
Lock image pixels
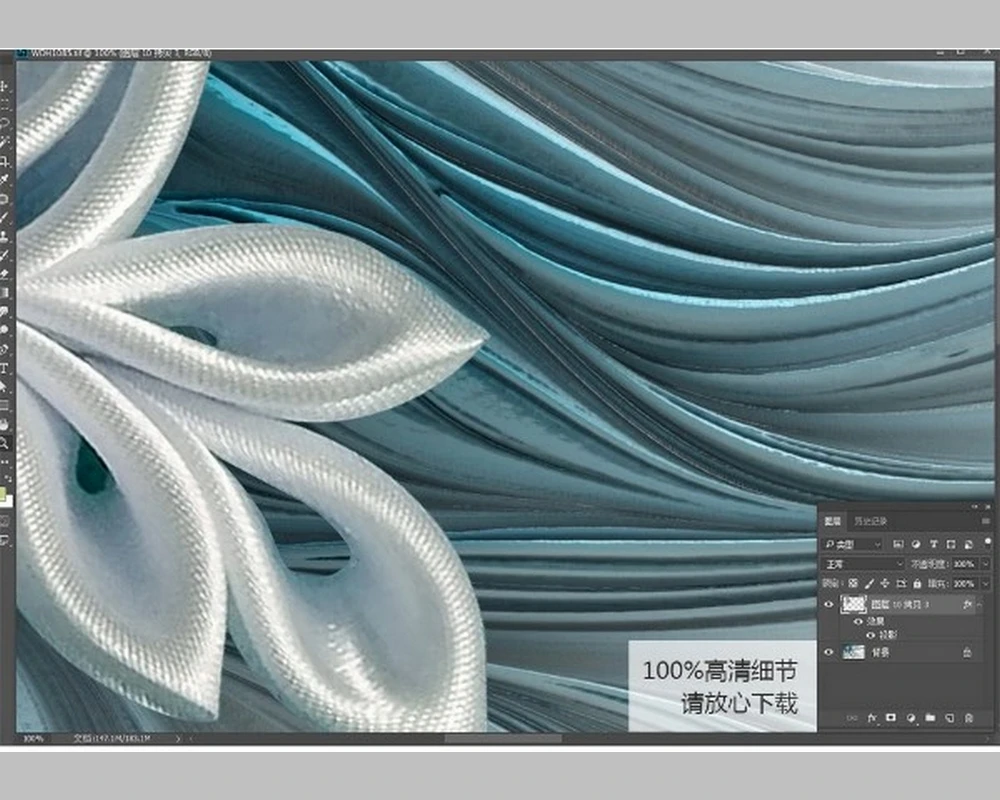point(869,583)
